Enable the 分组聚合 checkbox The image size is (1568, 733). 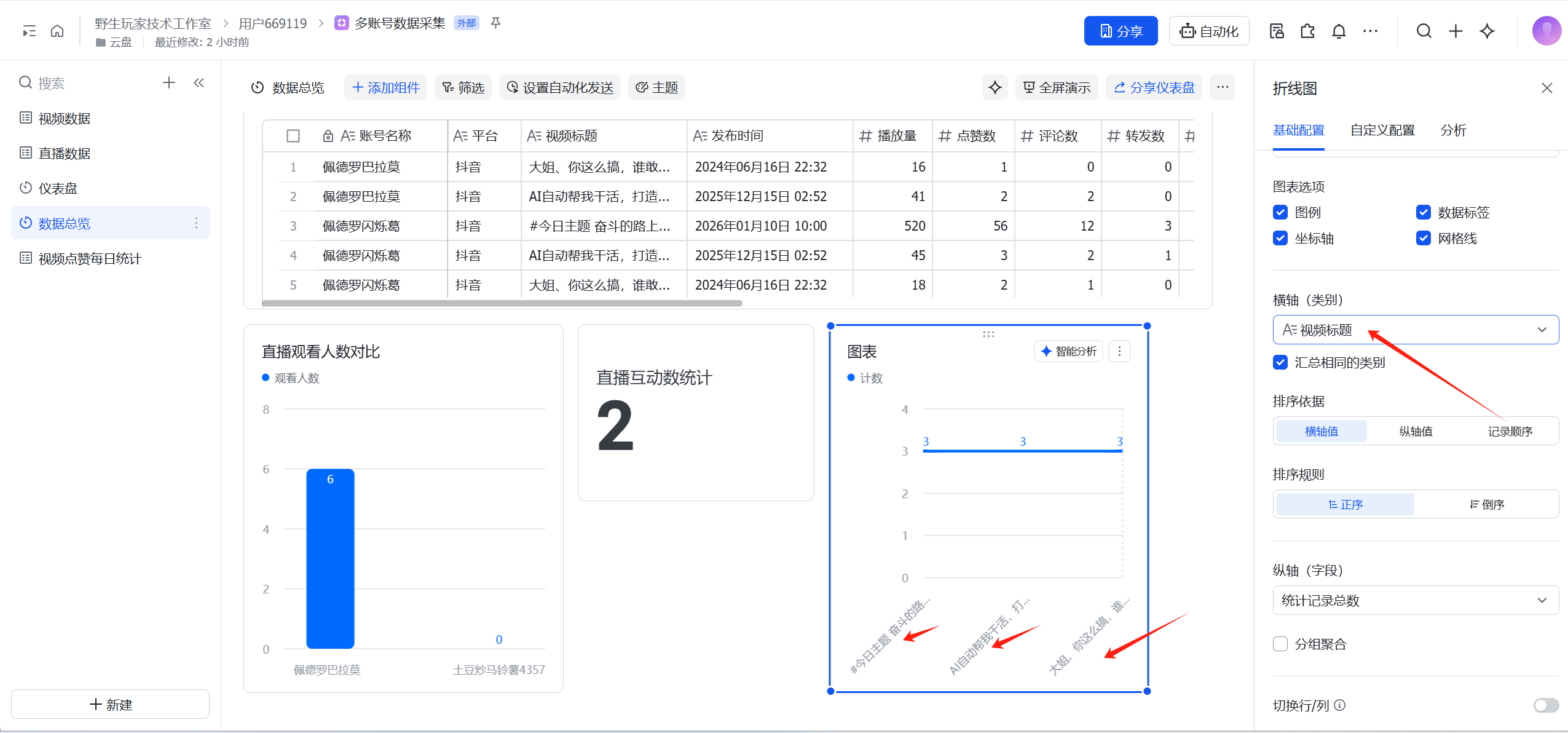click(x=1280, y=644)
